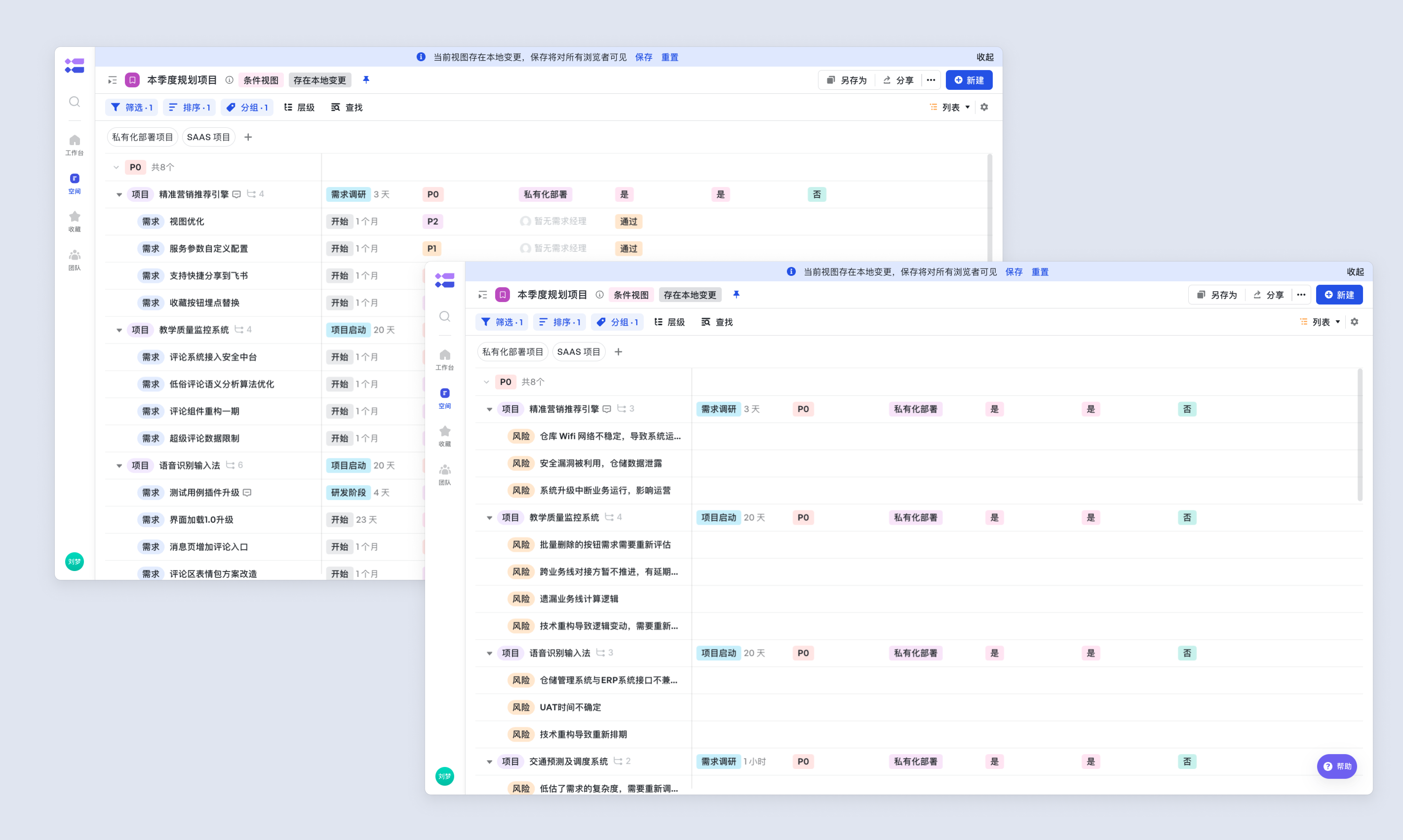Collapse 精准营销推荐引擎 project row in front window
This screenshot has width=1403, height=840.
[490, 409]
